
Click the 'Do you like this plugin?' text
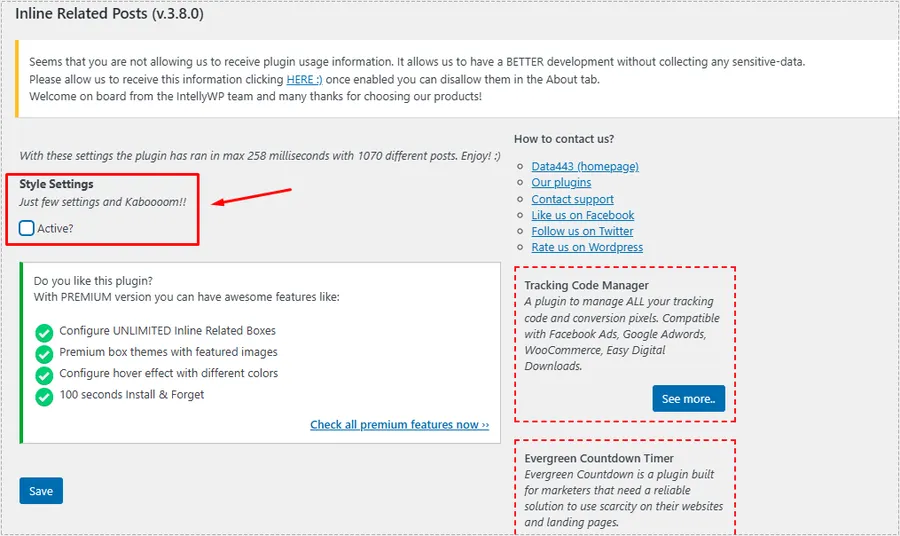click(93, 281)
